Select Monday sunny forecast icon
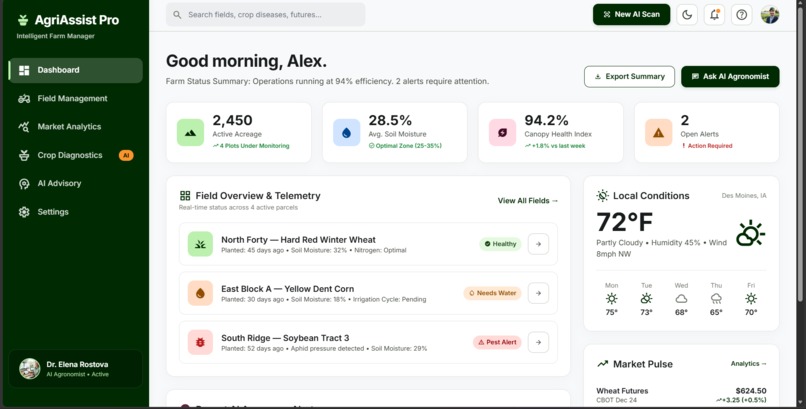Viewport: 806px width, 409px height. click(x=611, y=299)
